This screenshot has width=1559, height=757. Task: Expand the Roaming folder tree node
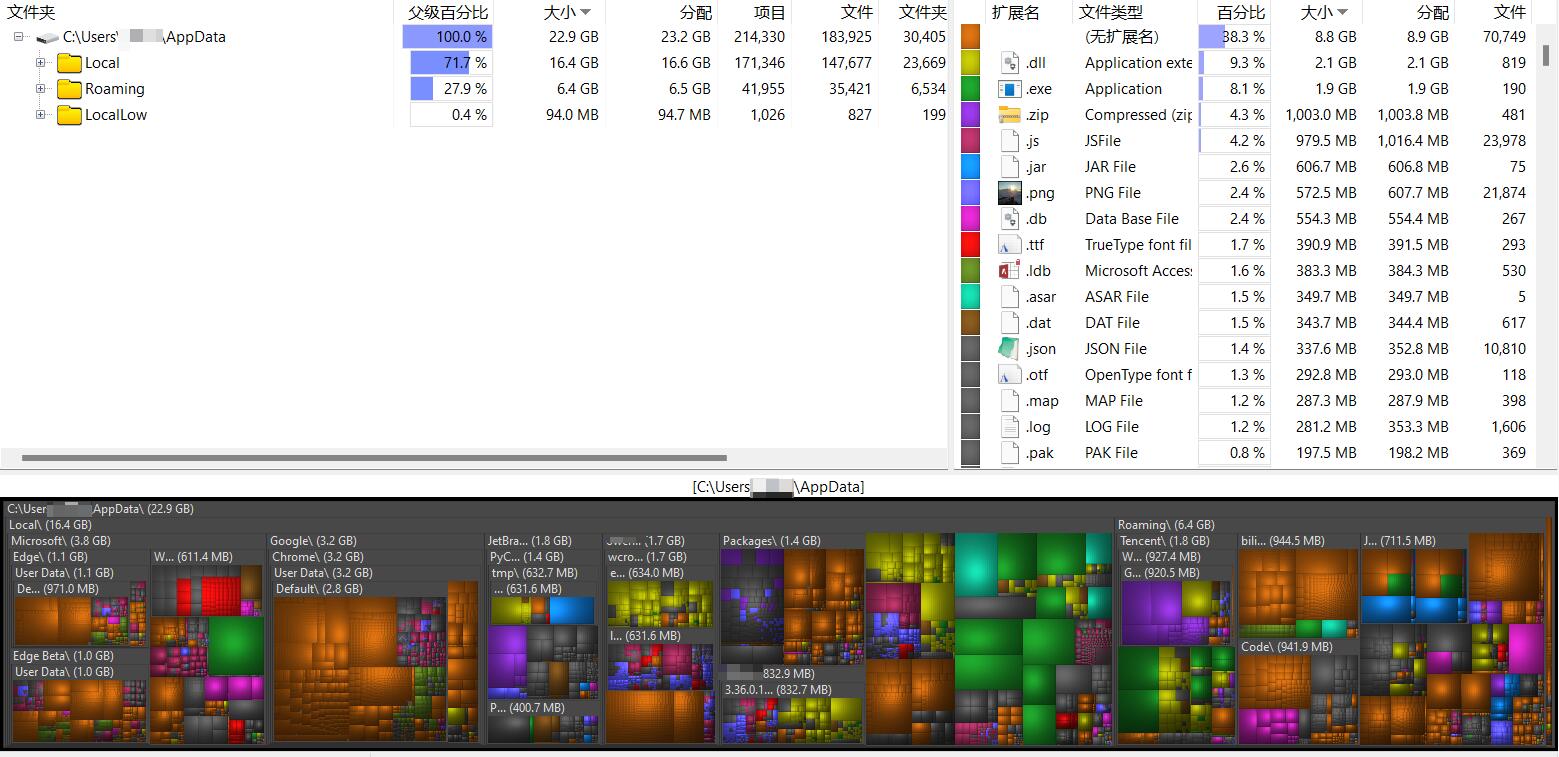[x=41, y=89]
